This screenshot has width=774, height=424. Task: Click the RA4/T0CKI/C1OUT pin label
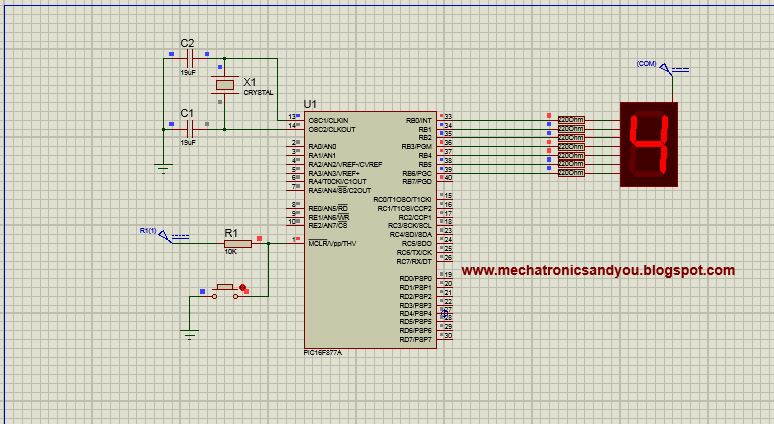(338, 182)
